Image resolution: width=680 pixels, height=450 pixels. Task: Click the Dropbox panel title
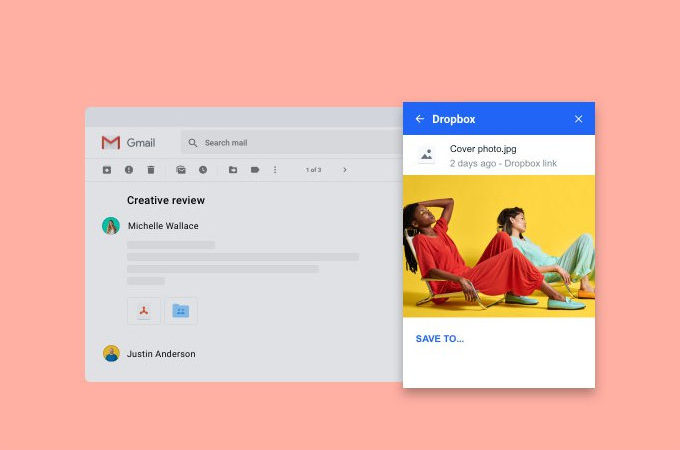point(454,119)
